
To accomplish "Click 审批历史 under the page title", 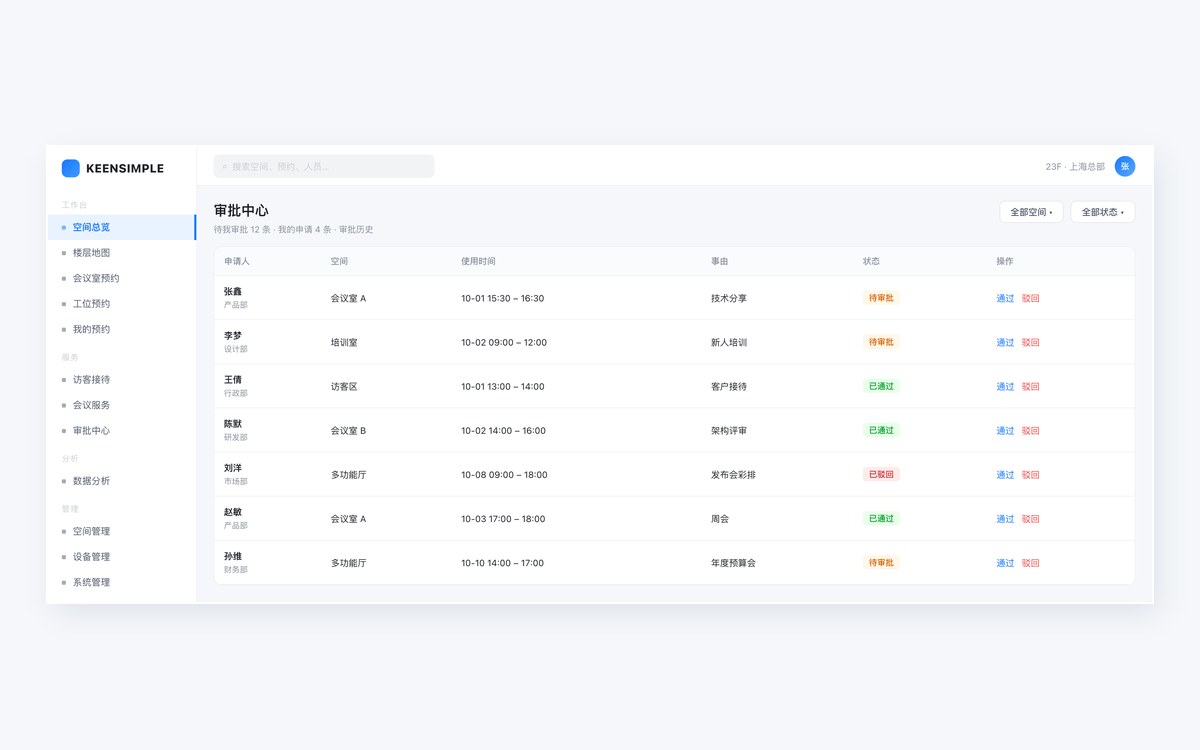I will [356, 230].
